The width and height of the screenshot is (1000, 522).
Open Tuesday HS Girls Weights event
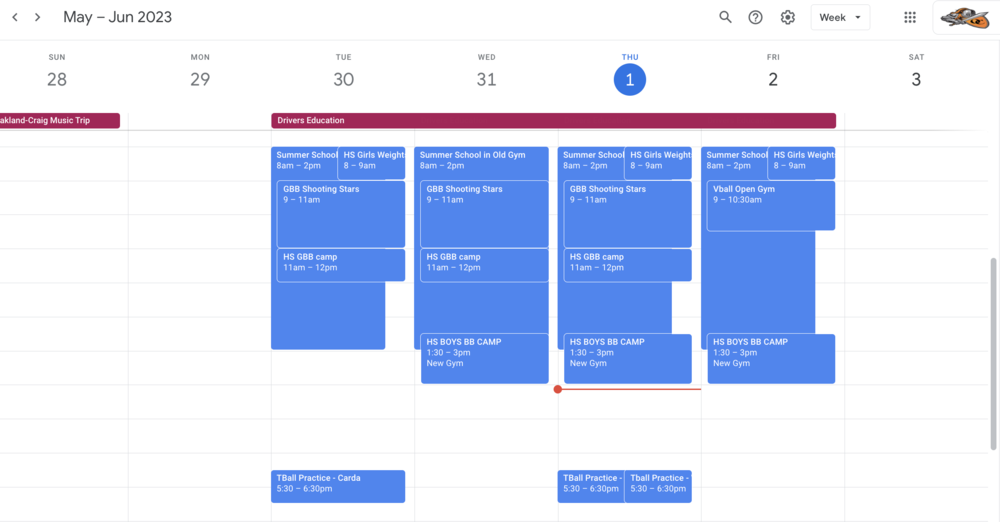pos(372,163)
